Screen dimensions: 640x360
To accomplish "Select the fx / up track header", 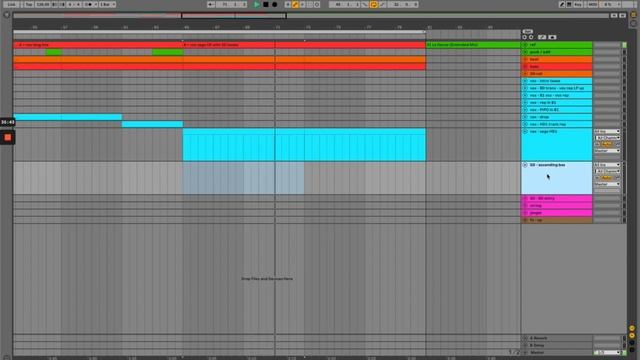I will pos(557,220).
